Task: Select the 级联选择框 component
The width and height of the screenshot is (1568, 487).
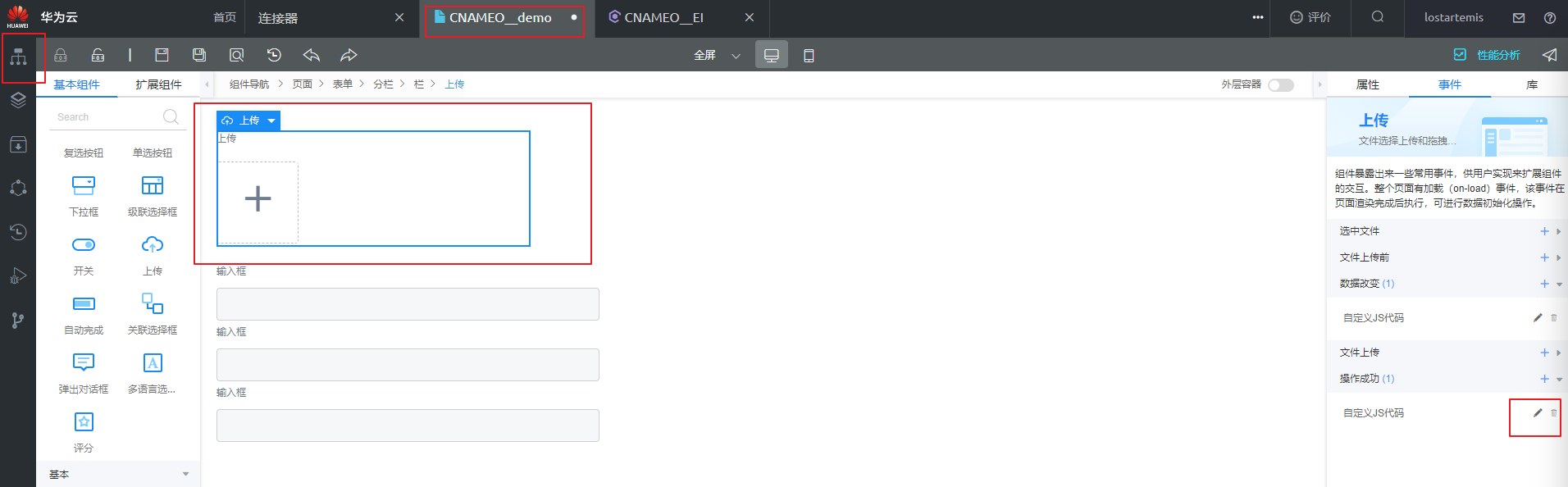Action: tap(153, 195)
